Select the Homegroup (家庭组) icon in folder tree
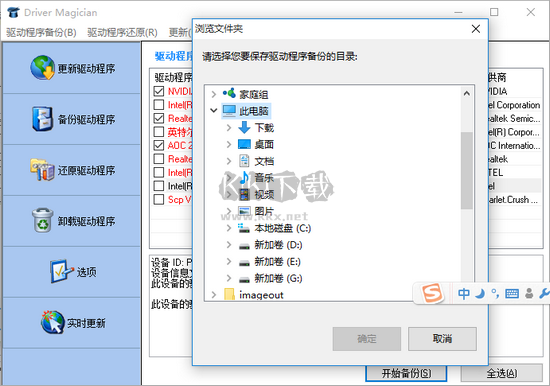The image size is (550, 386). point(229,94)
